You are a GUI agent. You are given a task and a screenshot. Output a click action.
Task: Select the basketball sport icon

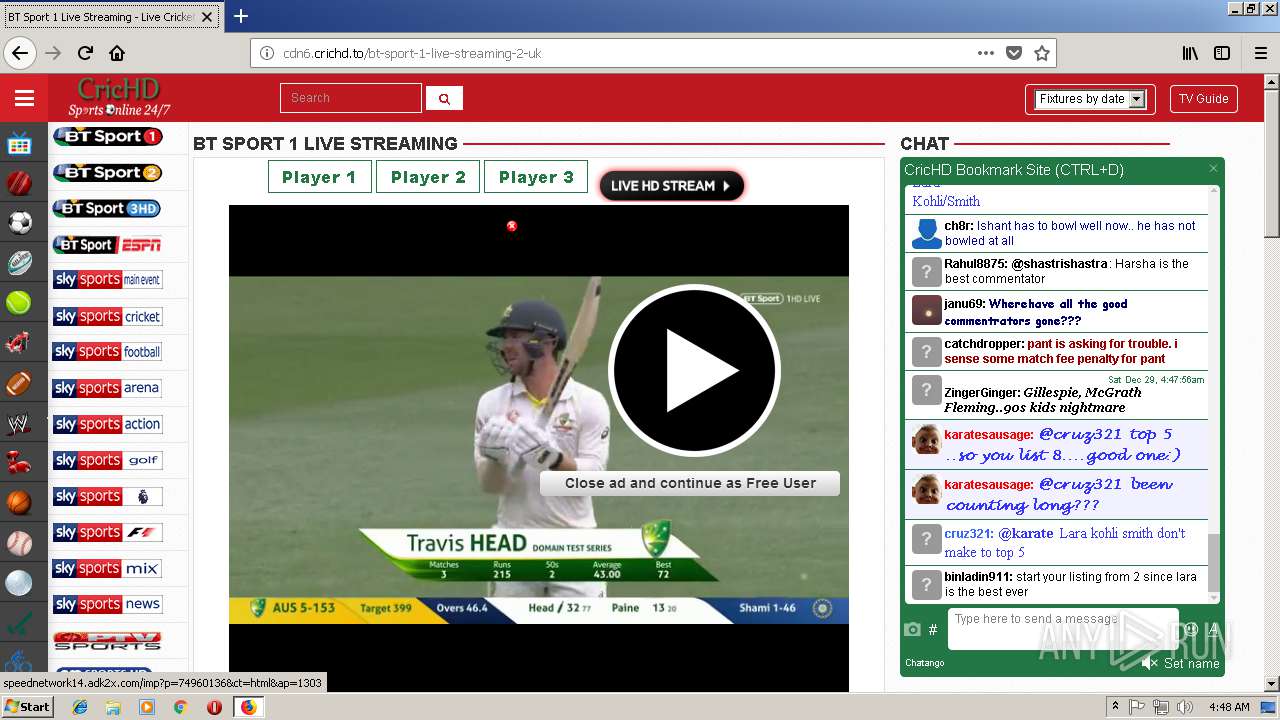pos(19,503)
